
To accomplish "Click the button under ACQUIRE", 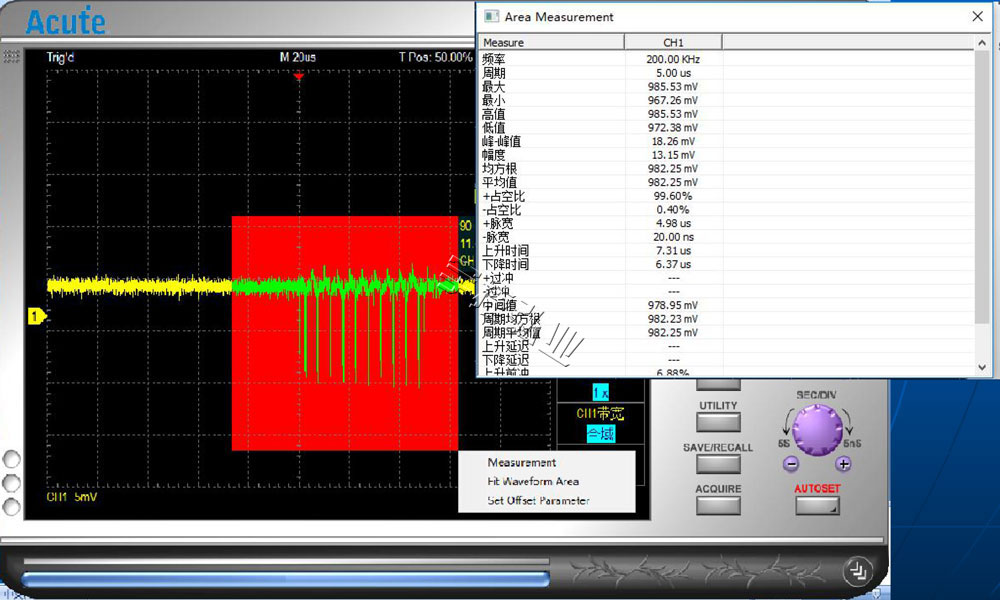I will pos(718,505).
